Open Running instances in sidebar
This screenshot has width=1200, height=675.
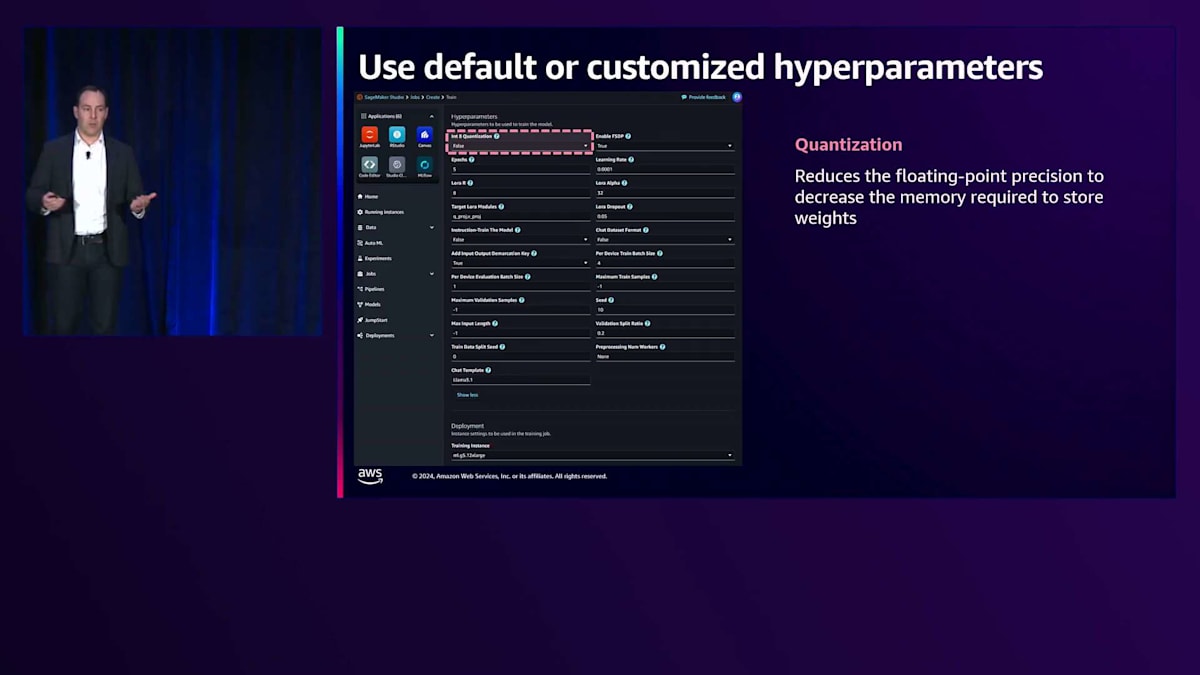pos(381,212)
